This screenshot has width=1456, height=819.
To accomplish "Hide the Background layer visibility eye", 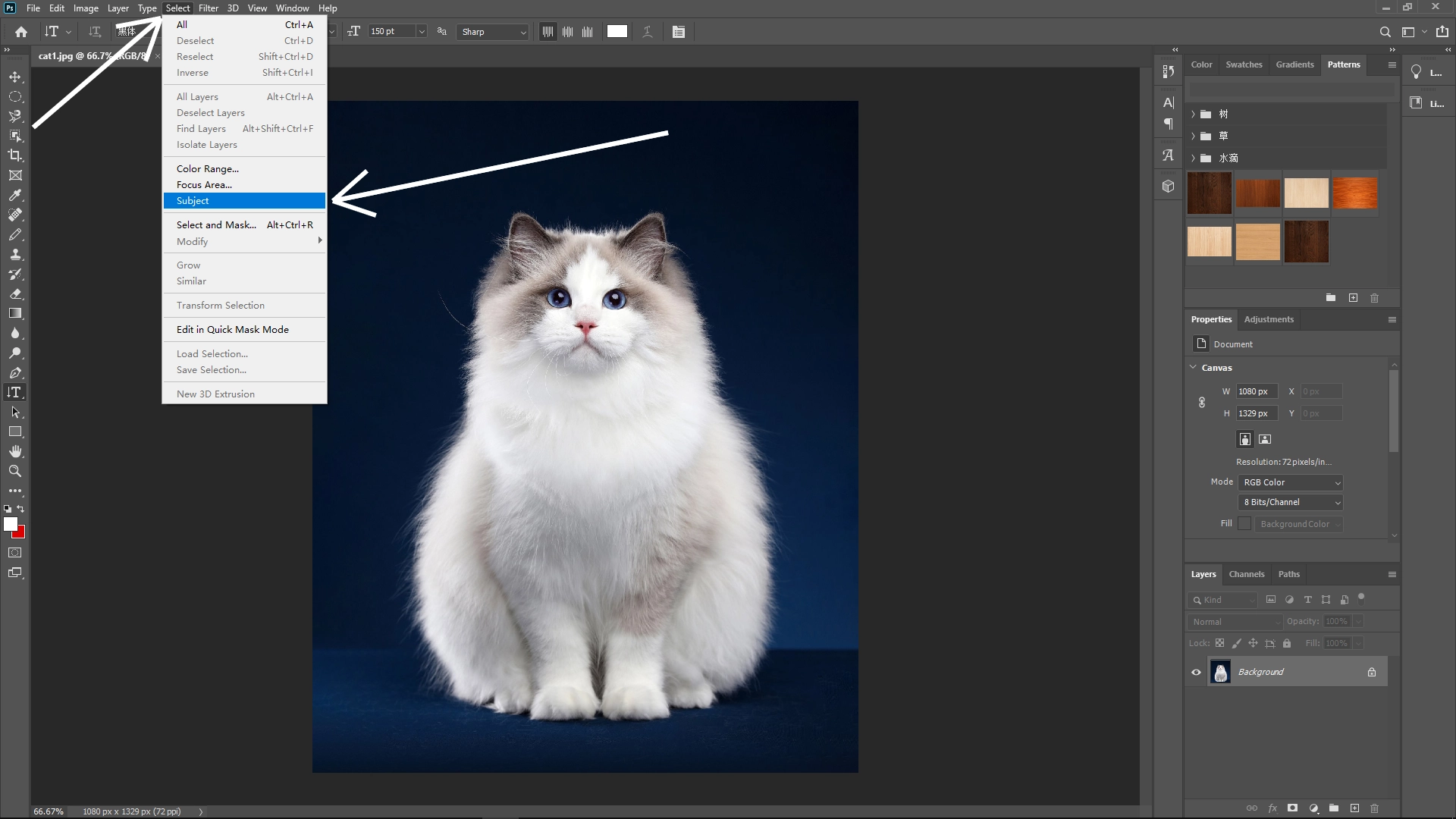I will tap(1196, 672).
